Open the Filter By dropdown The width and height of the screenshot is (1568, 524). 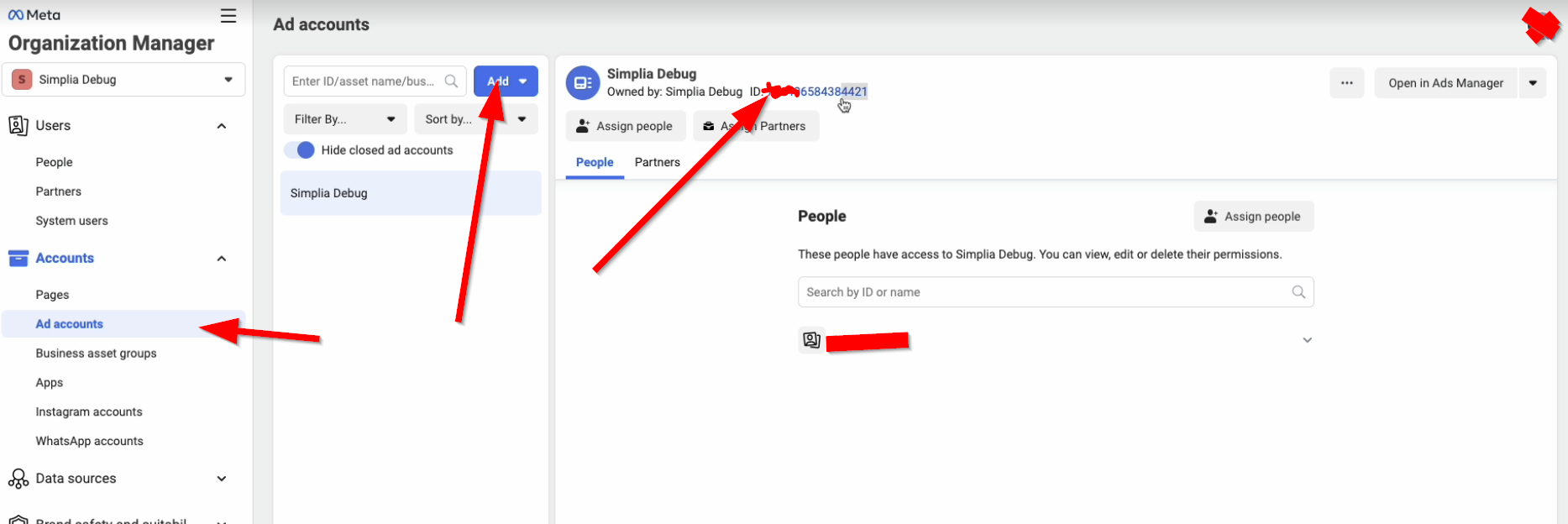tap(345, 119)
